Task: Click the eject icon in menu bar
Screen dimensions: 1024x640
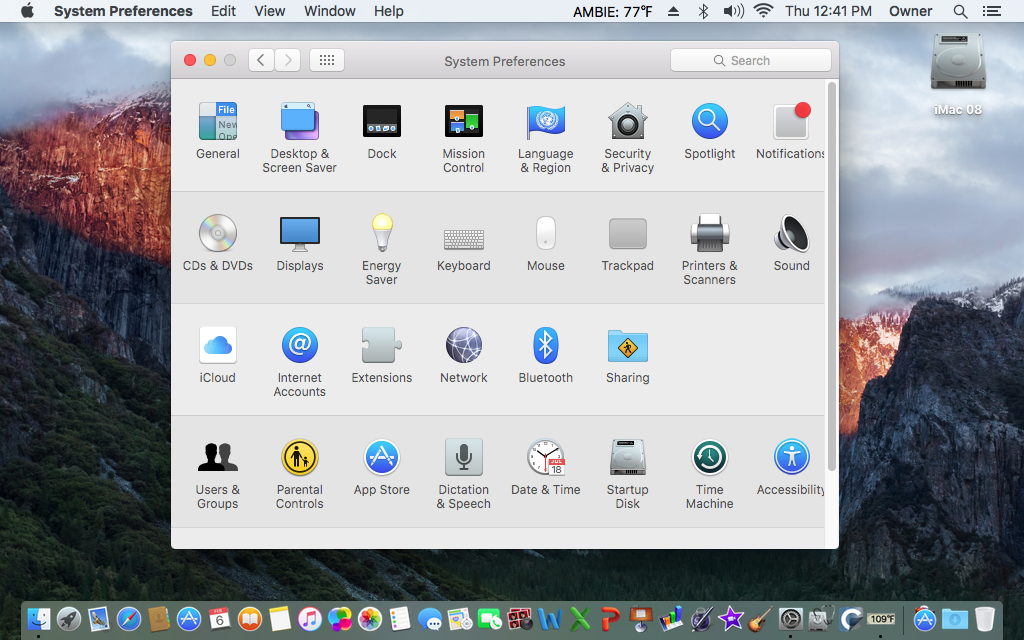Action: coord(673,11)
